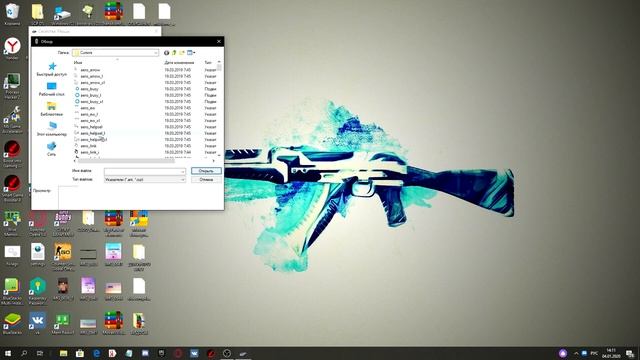The image size is (640, 360).
Task: Expand the Cursors folder path dropdown
Action: tap(156, 53)
